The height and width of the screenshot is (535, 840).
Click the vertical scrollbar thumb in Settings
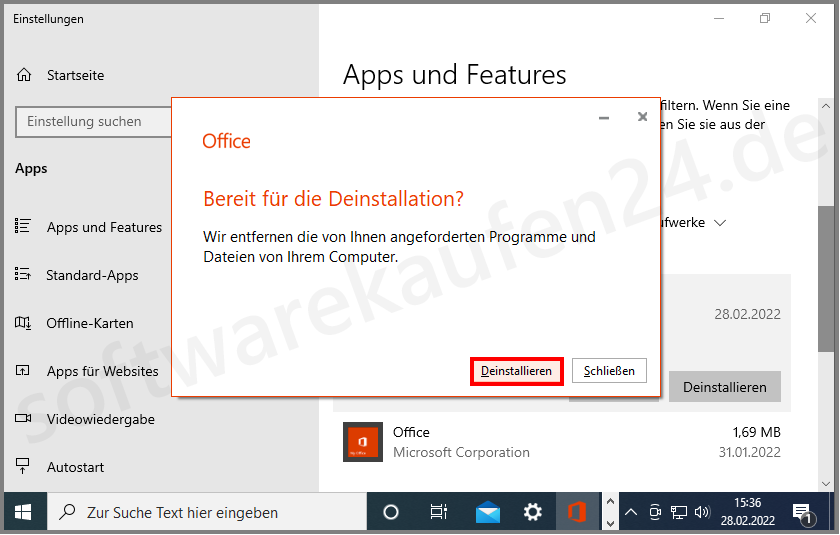[x=826, y=278]
